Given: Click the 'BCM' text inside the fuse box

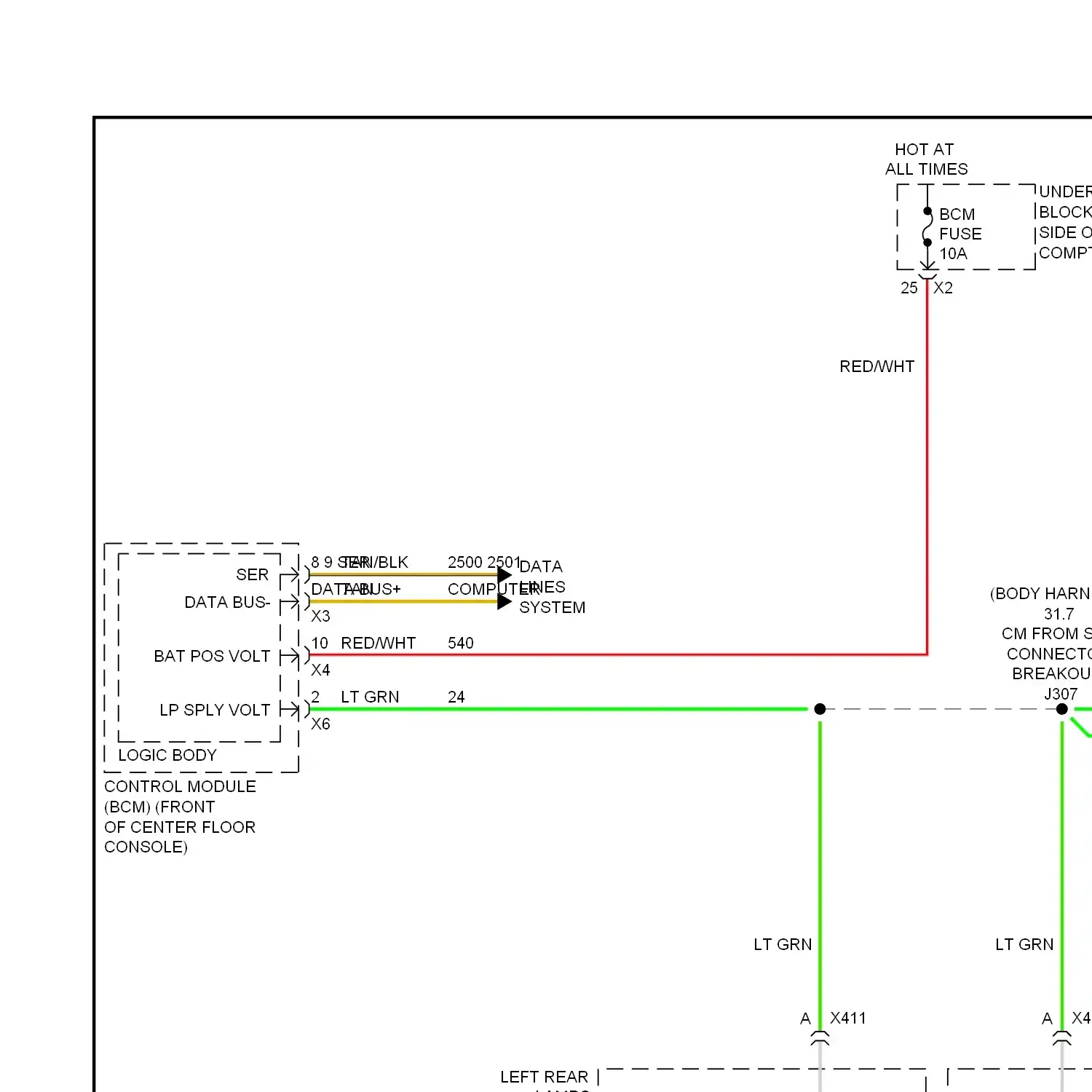Looking at the screenshot, I should pyautogui.click(x=957, y=214).
